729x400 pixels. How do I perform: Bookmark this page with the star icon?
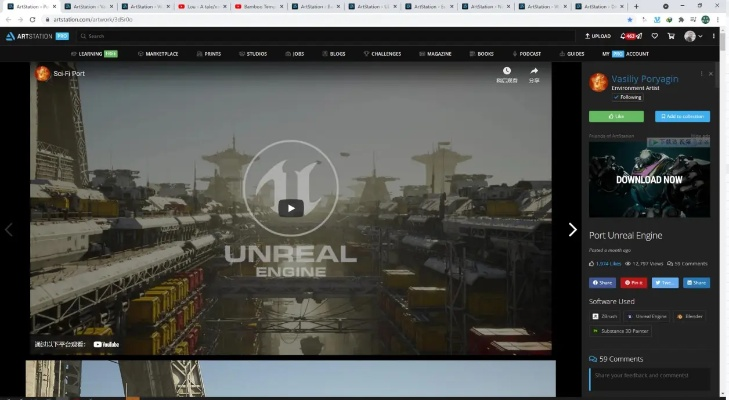point(630,20)
